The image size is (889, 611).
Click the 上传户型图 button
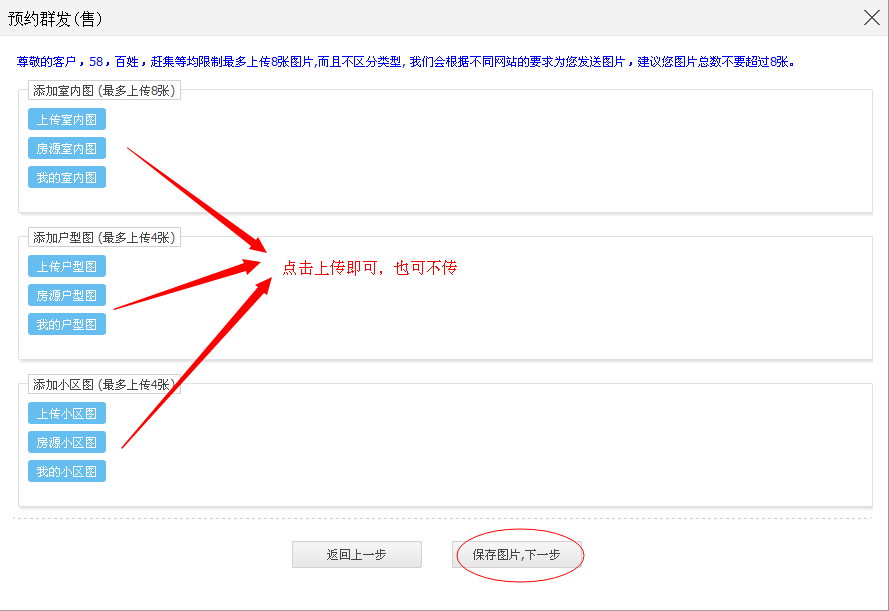pyautogui.click(x=67, y=266)
